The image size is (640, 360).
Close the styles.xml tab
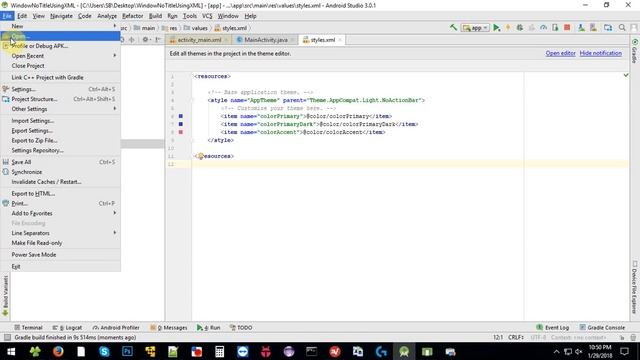tap(340, 40)
